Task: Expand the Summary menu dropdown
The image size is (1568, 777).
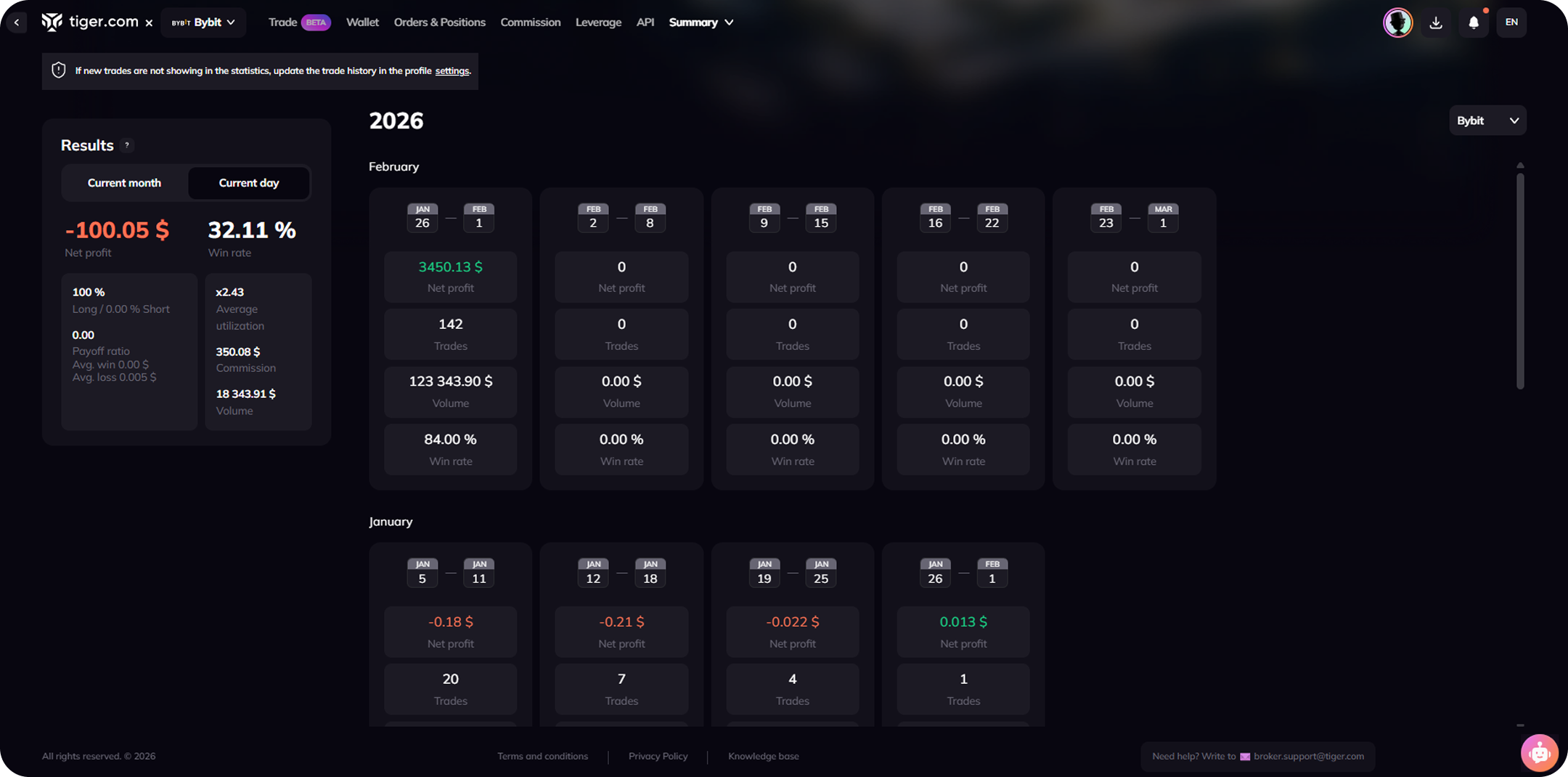Action: pyautogui.click(x=701, y=23)
